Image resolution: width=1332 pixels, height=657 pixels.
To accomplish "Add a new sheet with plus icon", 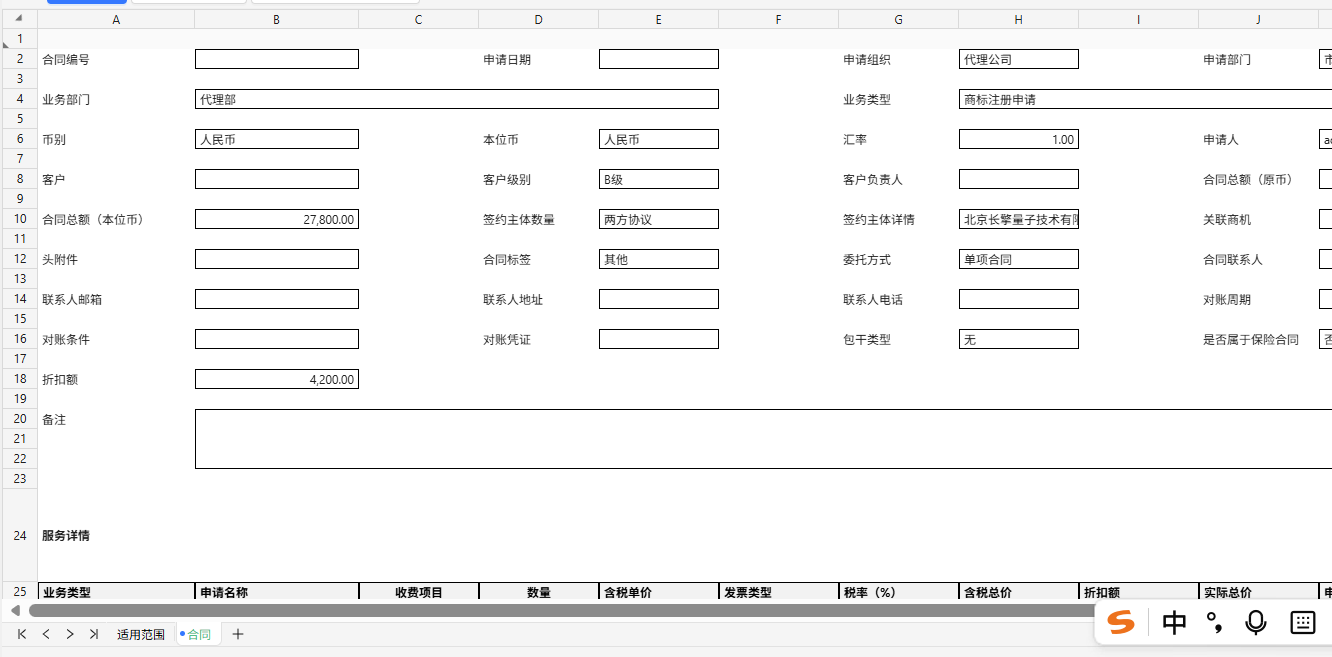I will (238, 634).
